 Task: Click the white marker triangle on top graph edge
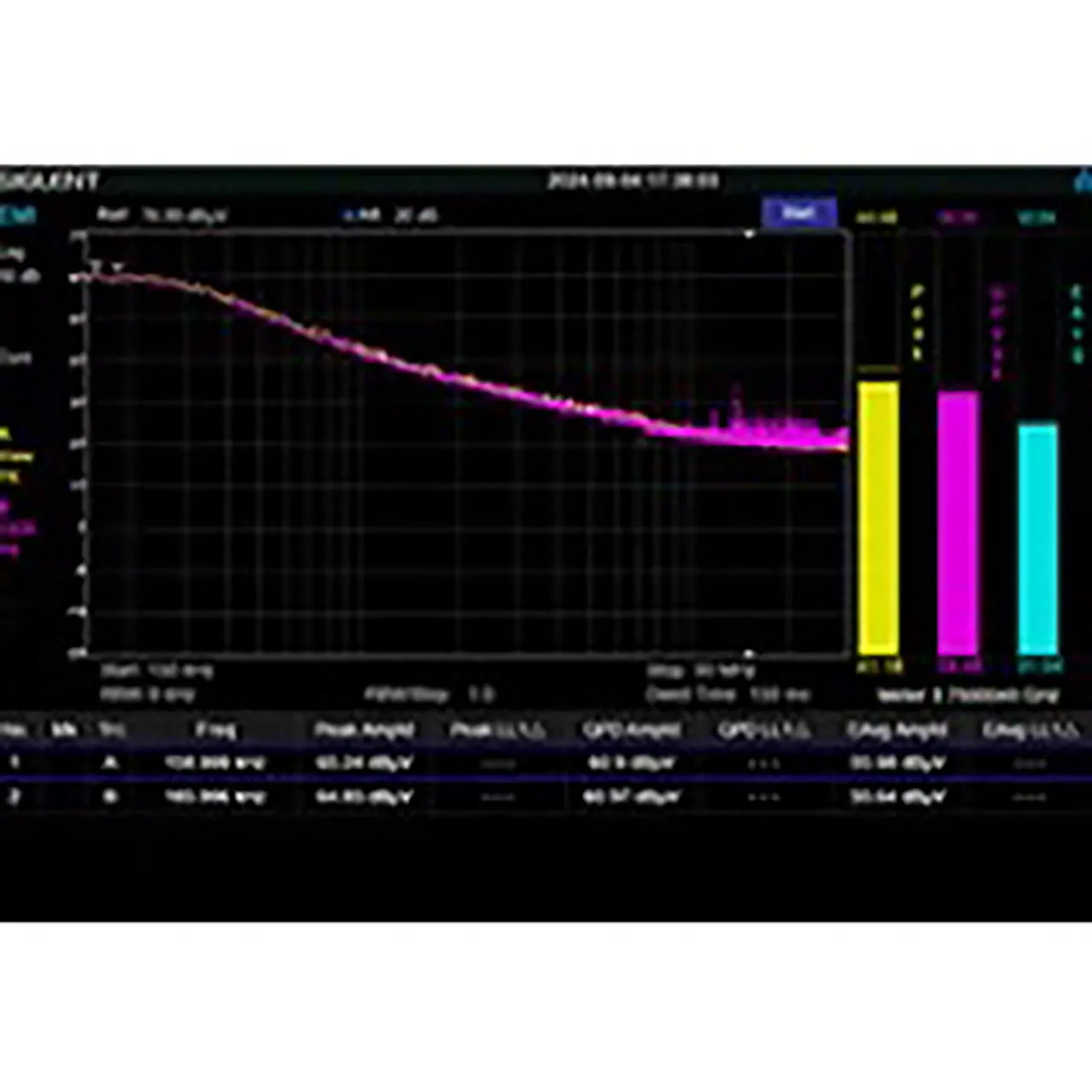(x=749, y=234)
